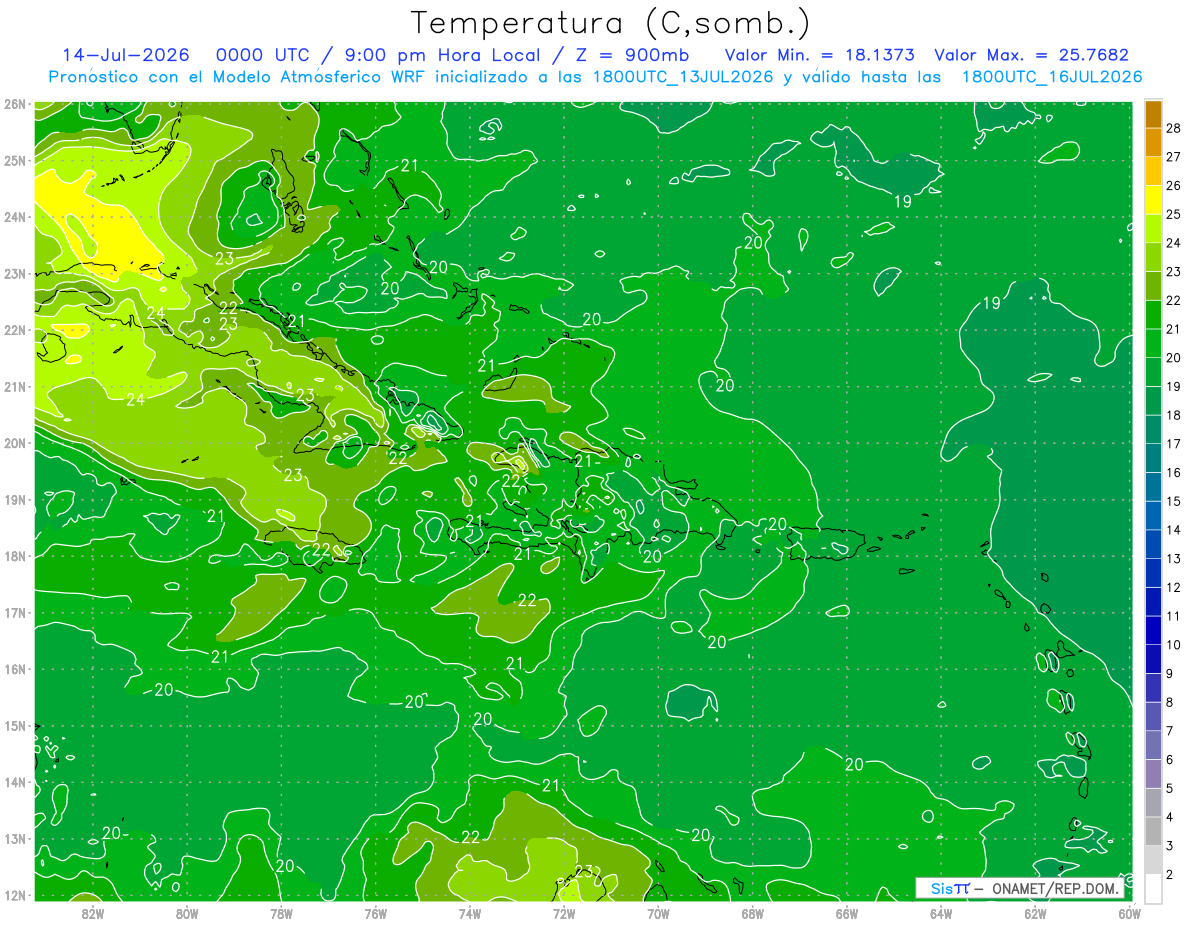Click the 1800UTC_16JUL2026 valid-until time
The width and height of the screenshot is (1200, 927).
click(x=1051, y=77)
